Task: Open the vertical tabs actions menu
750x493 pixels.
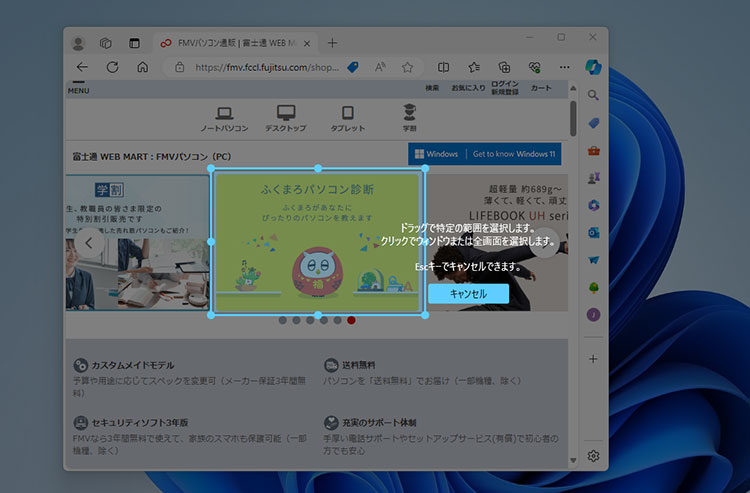Action: (134, 43)
